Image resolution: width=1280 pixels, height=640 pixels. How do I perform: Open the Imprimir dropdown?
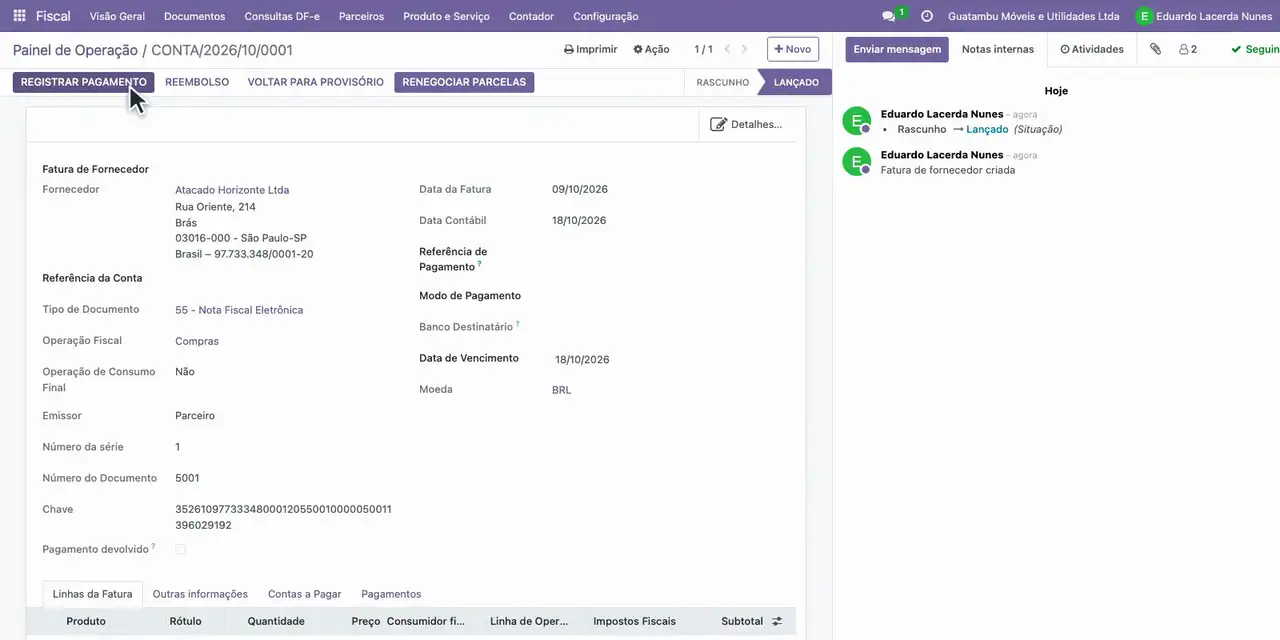tap(591, 49)
